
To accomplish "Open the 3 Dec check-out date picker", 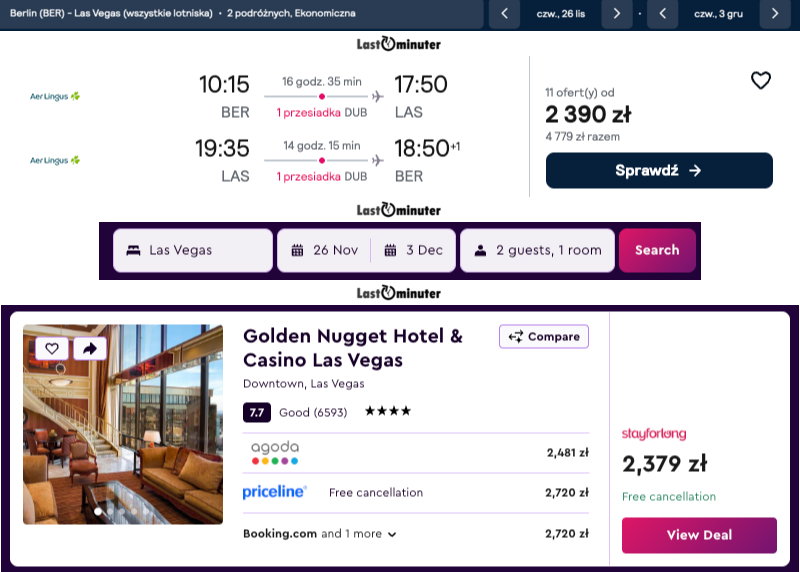I will click(x=413, y=250).
